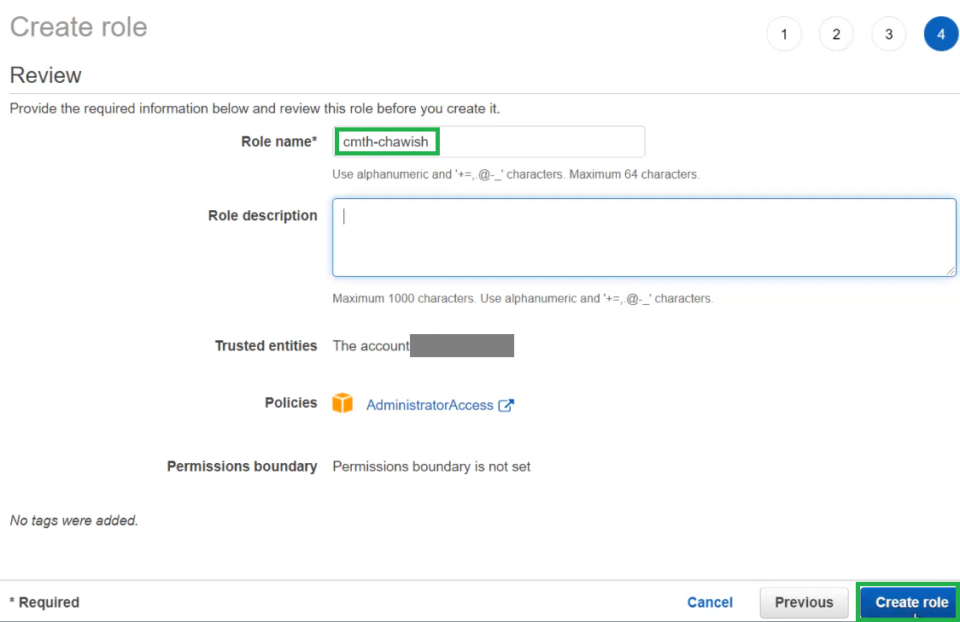Select the highlighted step 4 circle

(941, 33)
